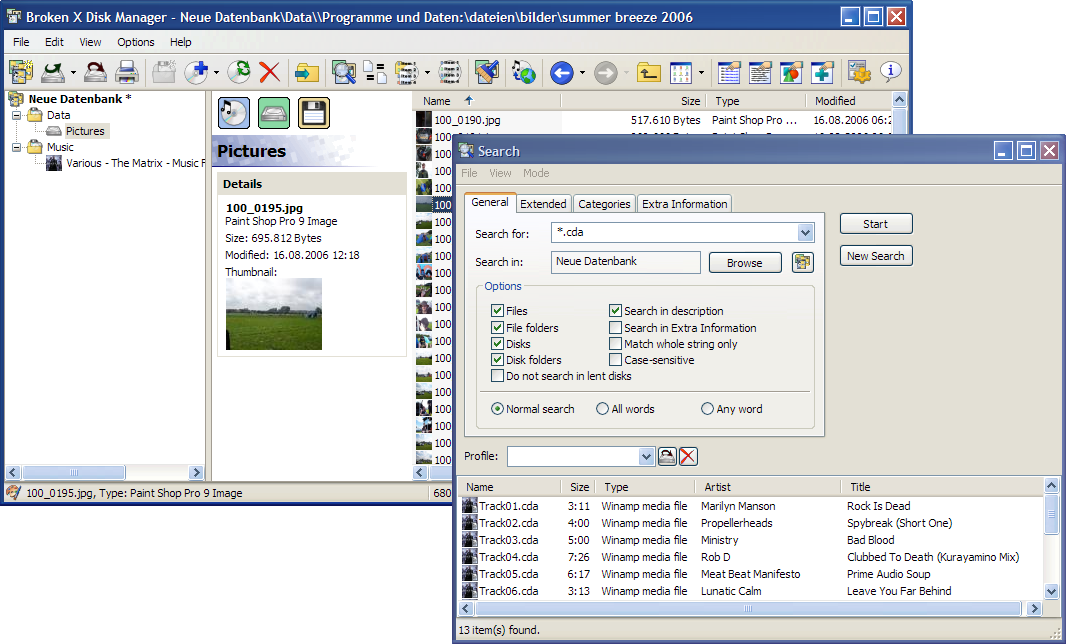Click the floppy disk icon above Pictures details
Image resolution: width=1066 pixels, height=644 pixels.
pyautogui.click(x=313, y=112)
